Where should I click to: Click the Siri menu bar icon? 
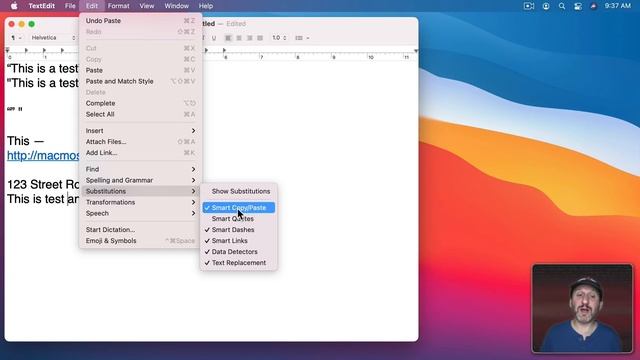[593, 6]
